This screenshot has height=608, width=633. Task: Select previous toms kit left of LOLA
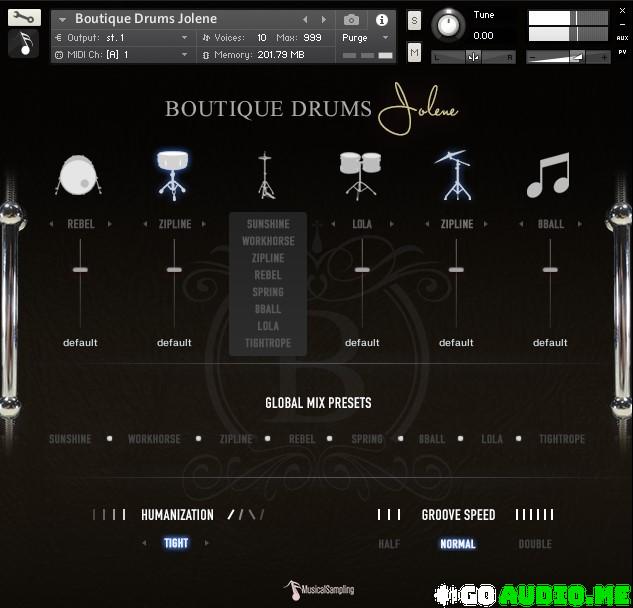click(x=333, y=224)
